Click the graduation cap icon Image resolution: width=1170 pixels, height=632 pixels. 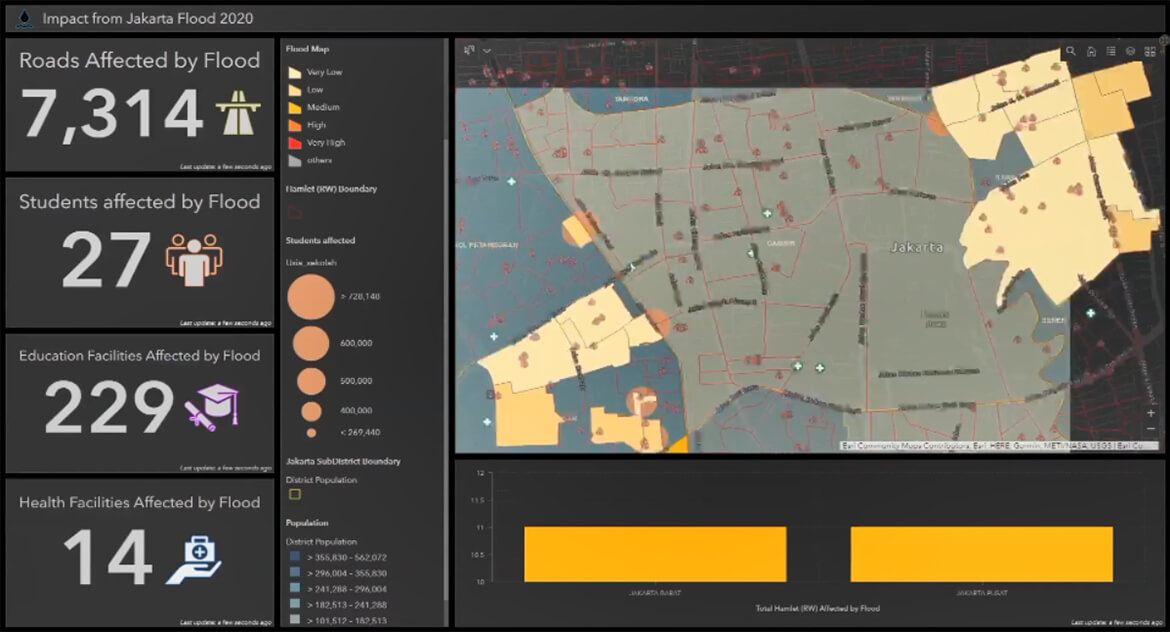coord(213,407)
